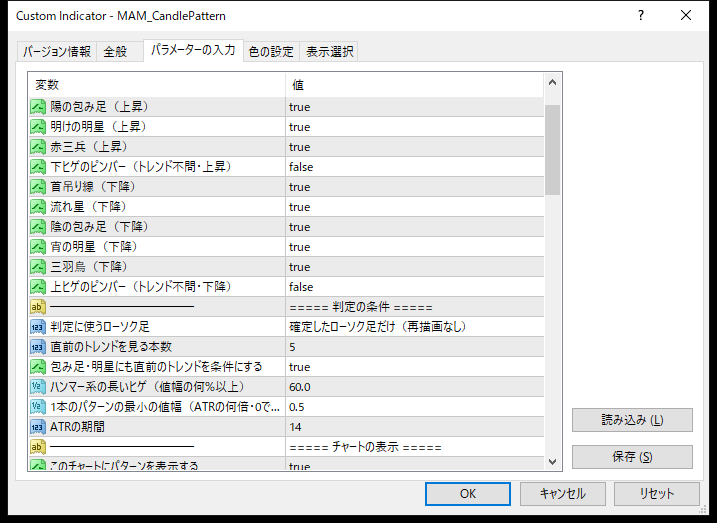
Task: Edit value 60.0 of ハンマー系の長いヒゲ
Action: (415, 387)
